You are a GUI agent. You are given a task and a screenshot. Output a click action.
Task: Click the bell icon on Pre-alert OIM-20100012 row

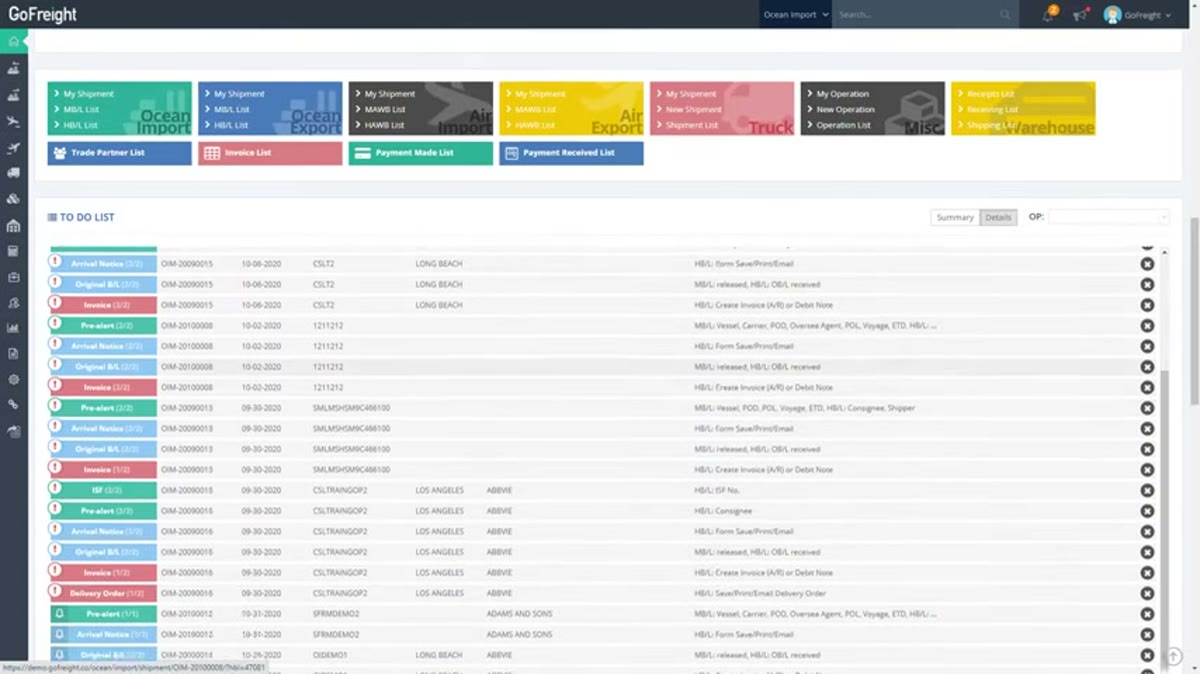(x=59, y=614)
